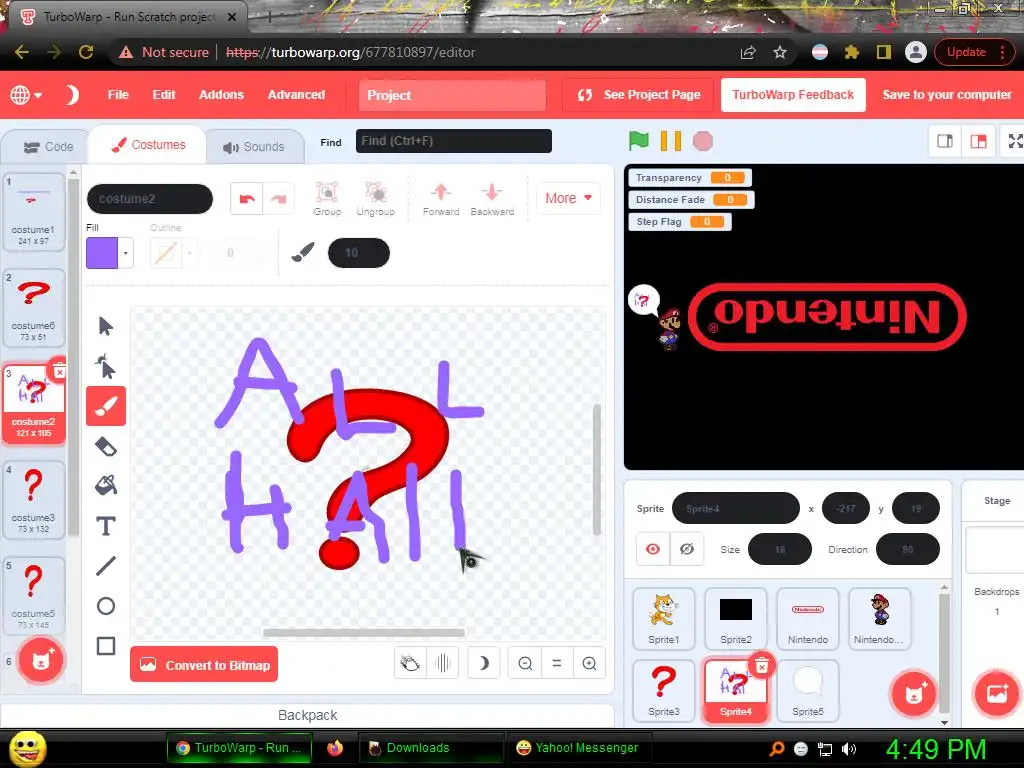Screen dimensions: 1024x768
Task: Select the Rectangle tool
Action: (106, 646)
